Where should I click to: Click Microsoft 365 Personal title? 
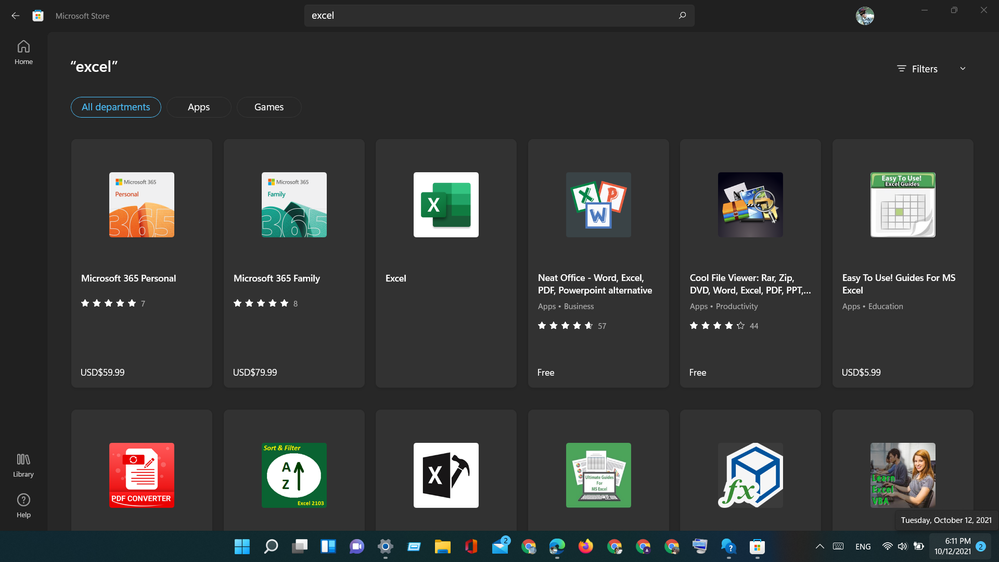[x=128, y=278]
